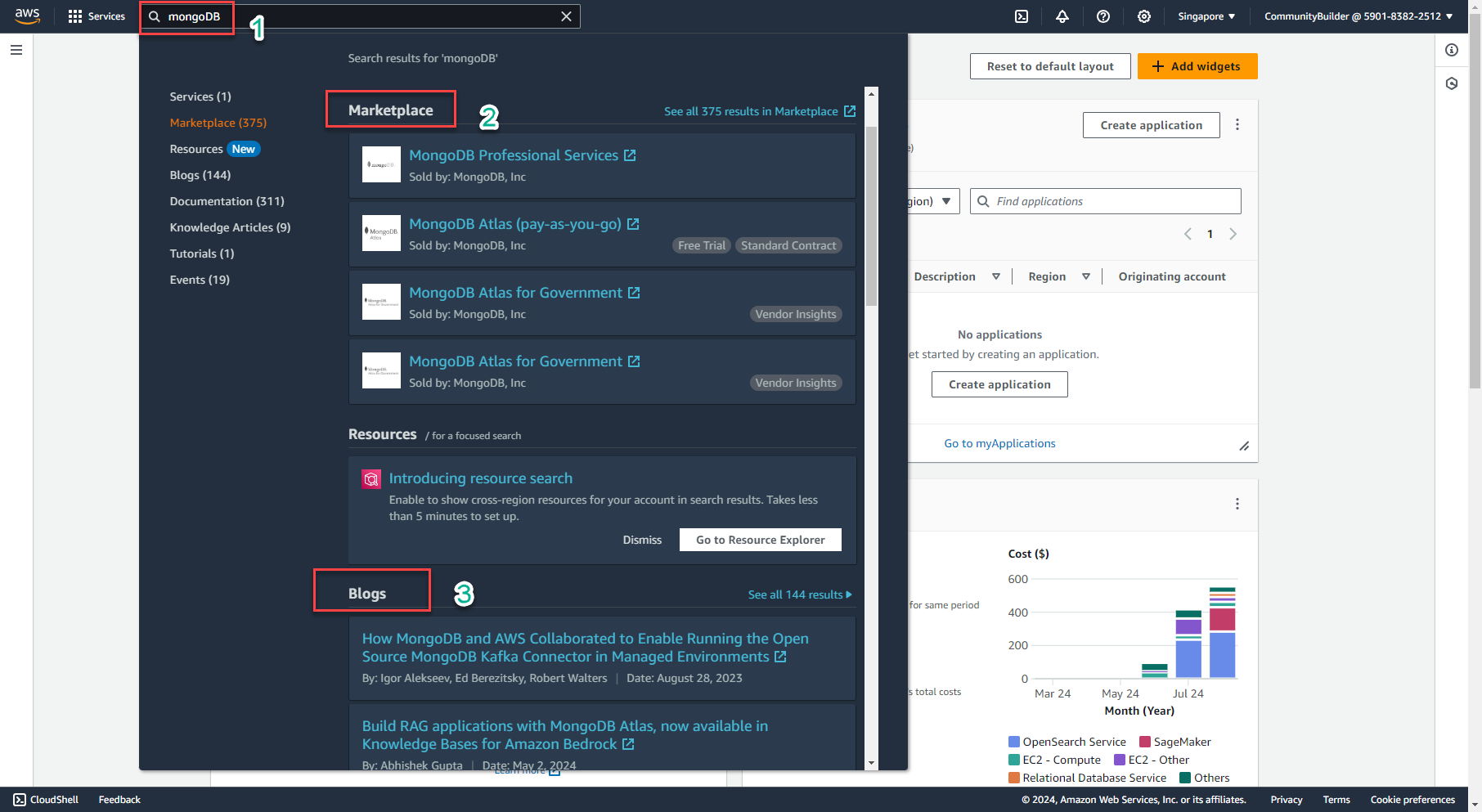Image resolution: width=1482 pixels, height=812 pixels.
Task: Click the Find applications search field
Action: pyautogui.click(x=1106, y=201)
